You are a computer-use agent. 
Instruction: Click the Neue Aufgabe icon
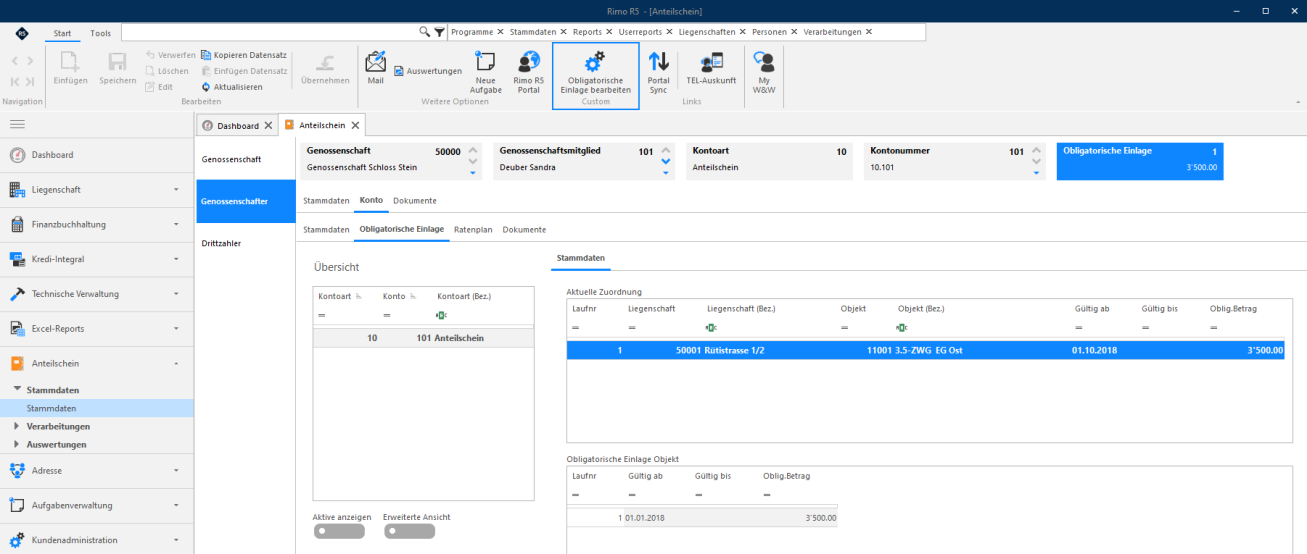[x=486, y=62]
